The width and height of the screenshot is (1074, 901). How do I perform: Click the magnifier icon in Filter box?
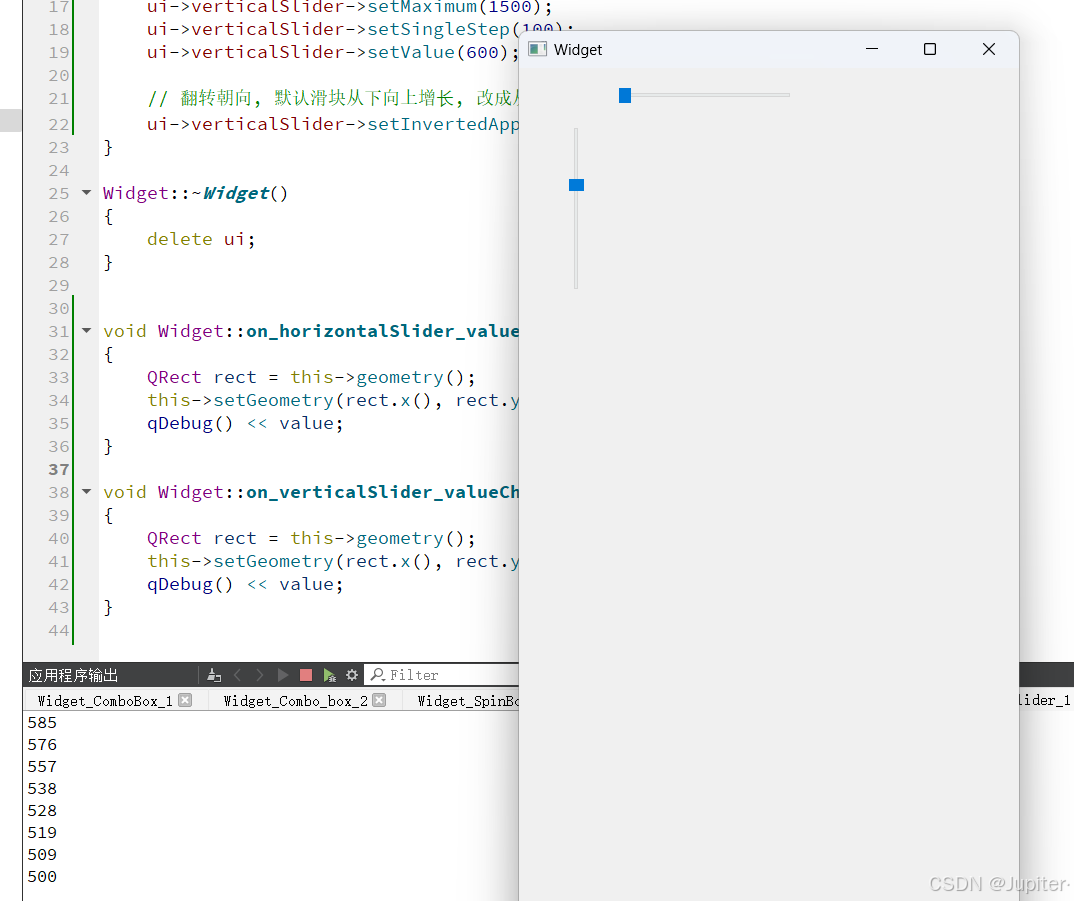377,675
